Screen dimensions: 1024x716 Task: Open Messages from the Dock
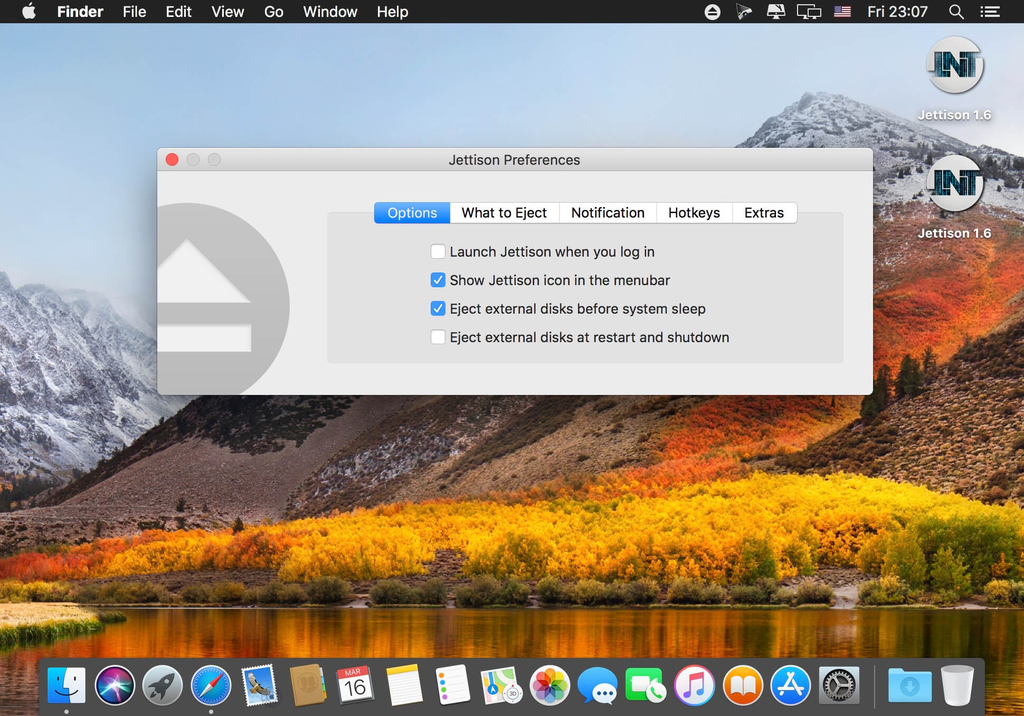598,685
